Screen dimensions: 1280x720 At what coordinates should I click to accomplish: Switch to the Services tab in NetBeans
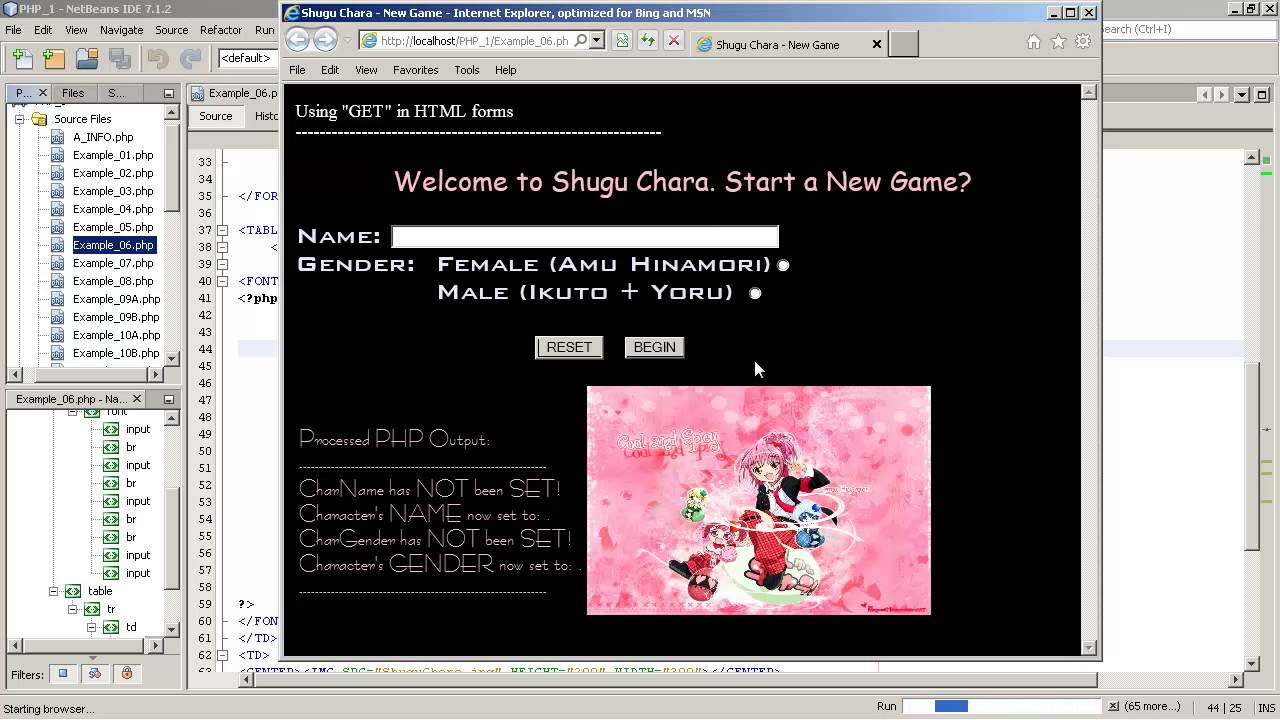pyautogui.click(x=116, y=93)
